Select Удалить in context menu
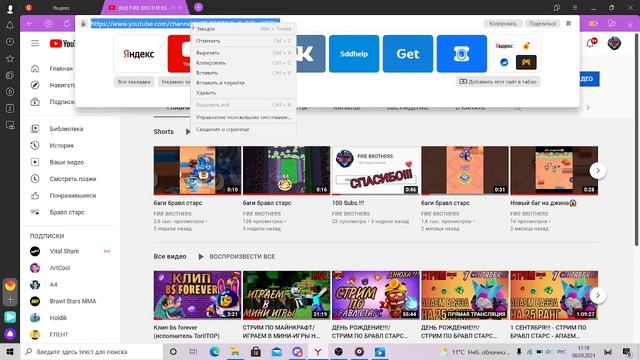640x360 pixels. (243, 93)
